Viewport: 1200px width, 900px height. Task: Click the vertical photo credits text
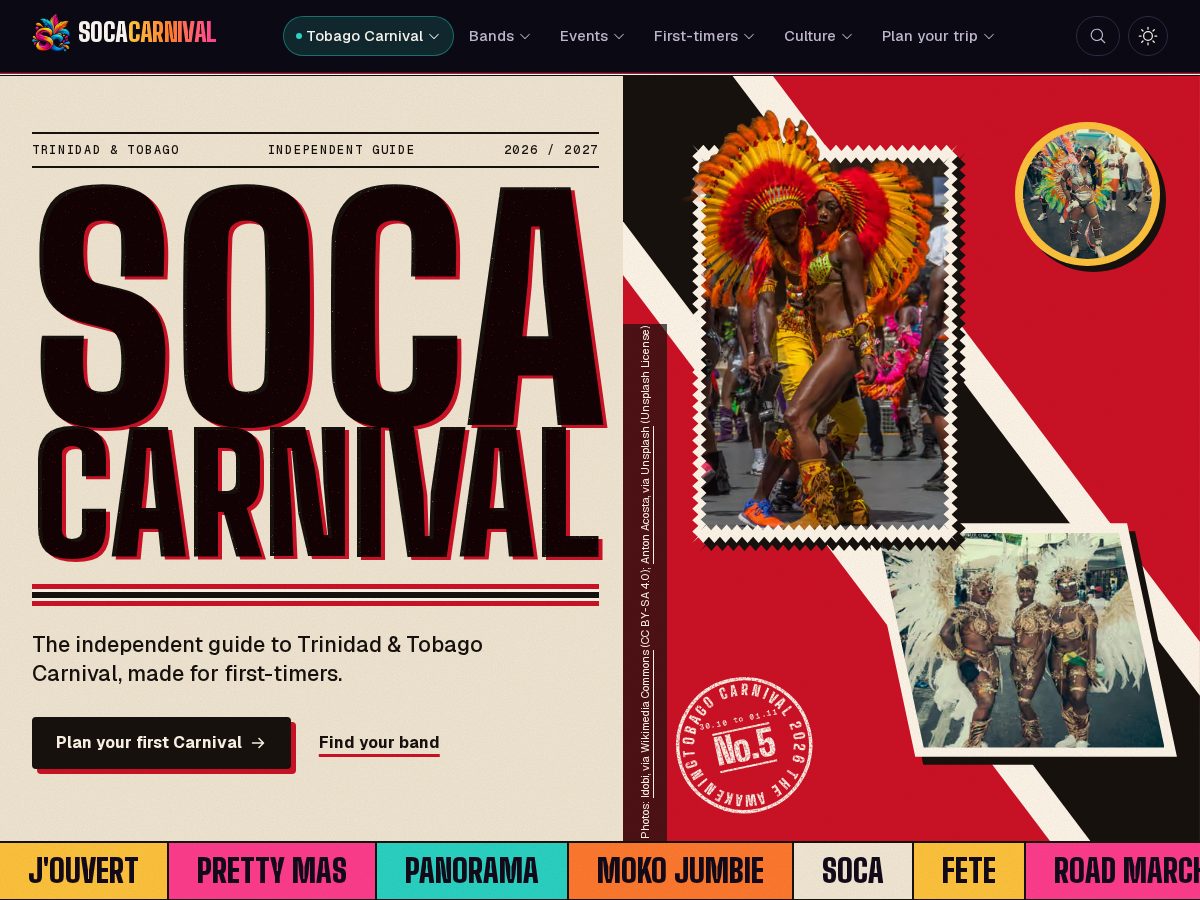click(646, 581)
